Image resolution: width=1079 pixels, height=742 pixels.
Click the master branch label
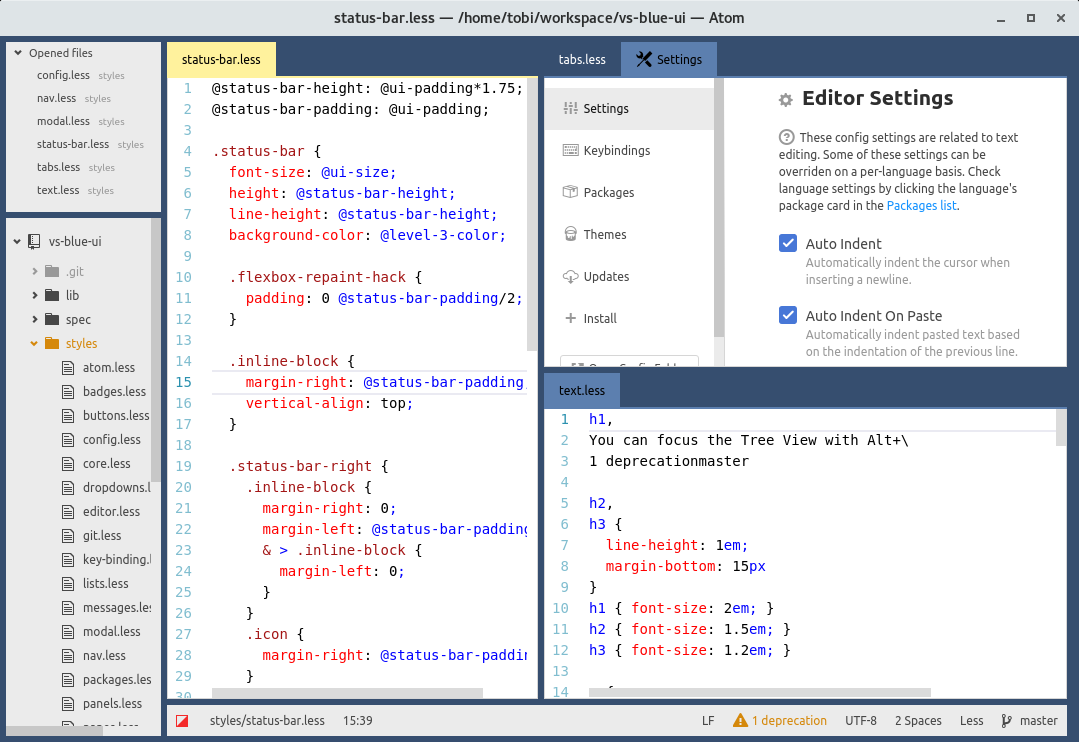(1038, 721)
